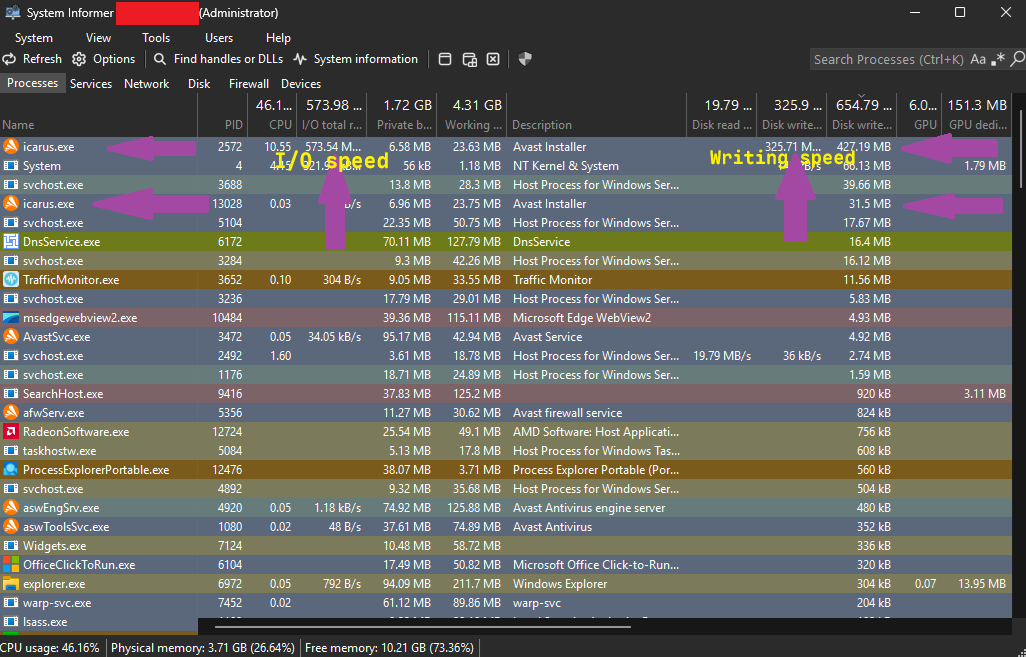Open Find handles or DLLs search

219,59
